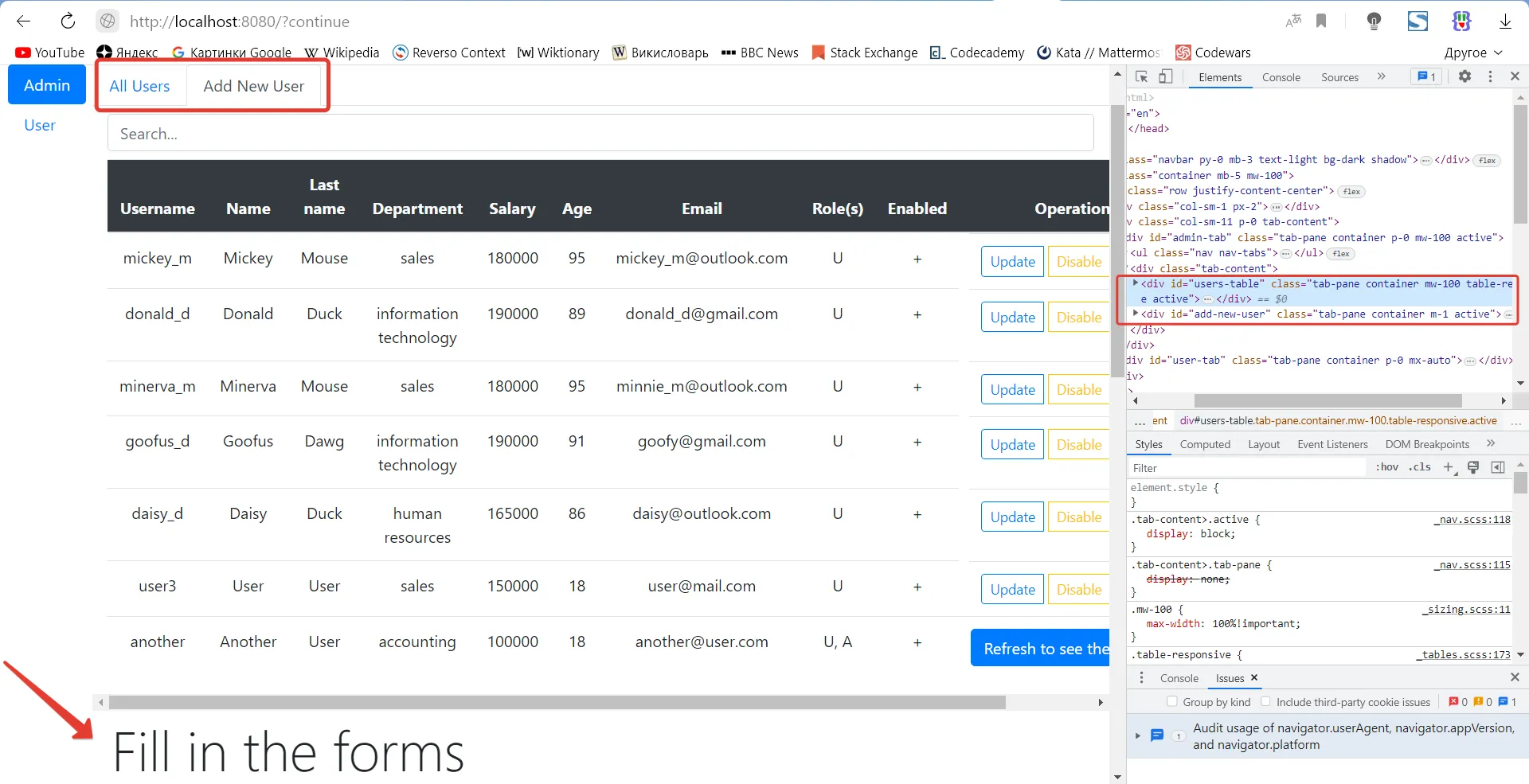Expand the collapsed navbar div ellipsis

click(x=1426, y=160)
